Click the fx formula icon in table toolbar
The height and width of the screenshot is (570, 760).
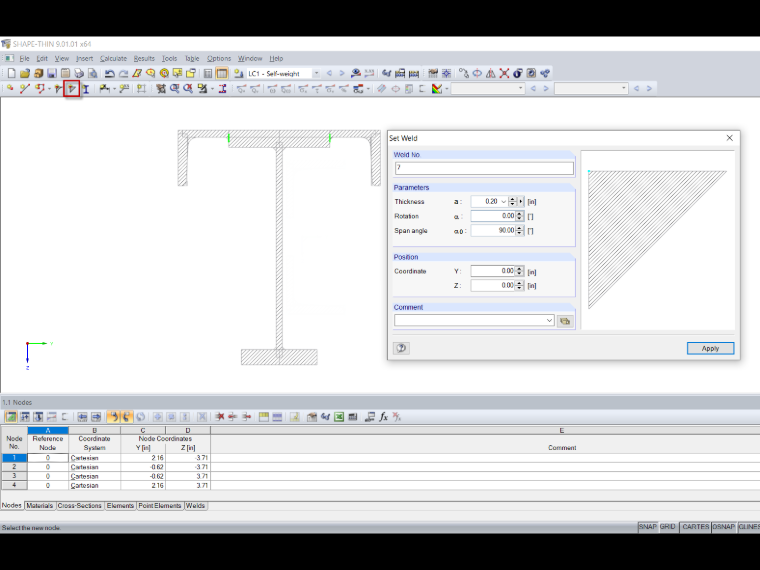pos(383,417)
